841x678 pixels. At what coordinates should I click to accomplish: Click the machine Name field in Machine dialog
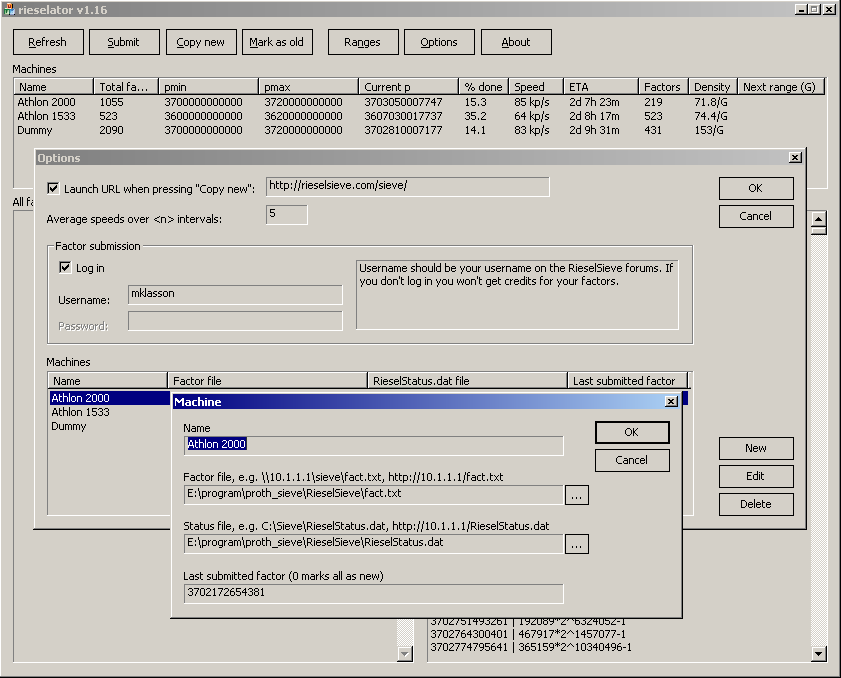(x=373, y=445)
